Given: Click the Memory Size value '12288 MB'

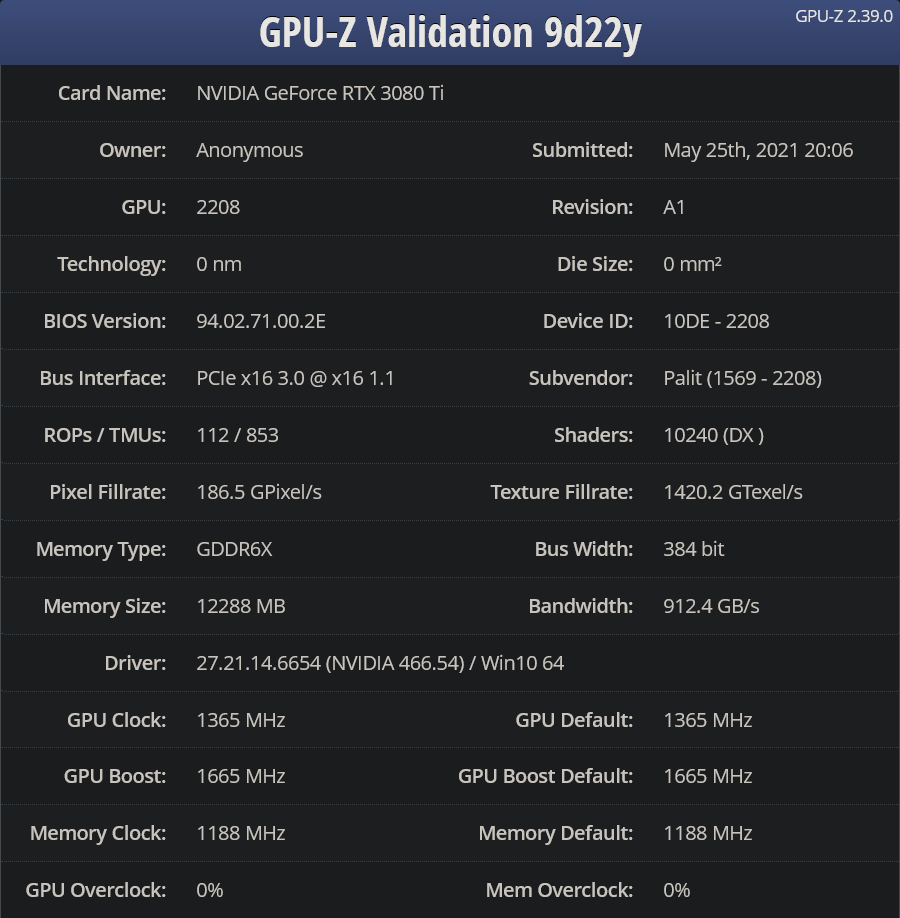Looking at the screenshot, I should [x=241, y=606].
